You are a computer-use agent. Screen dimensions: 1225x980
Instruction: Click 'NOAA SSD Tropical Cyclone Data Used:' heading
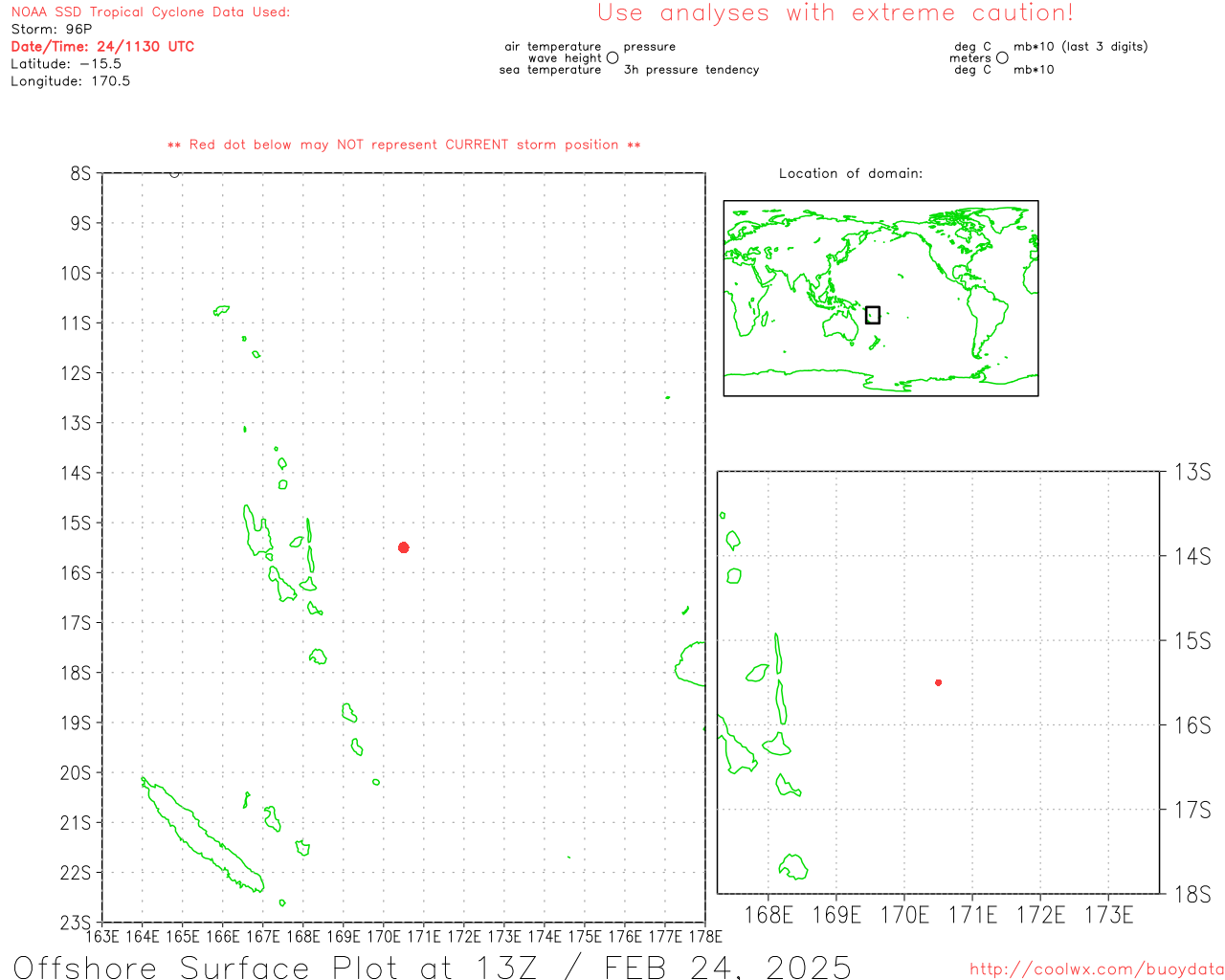coord(150,12)
